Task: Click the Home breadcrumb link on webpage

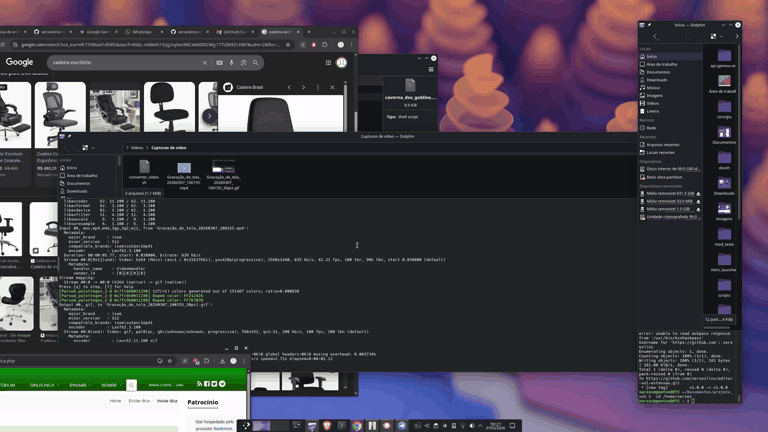Action: [116, 400]
